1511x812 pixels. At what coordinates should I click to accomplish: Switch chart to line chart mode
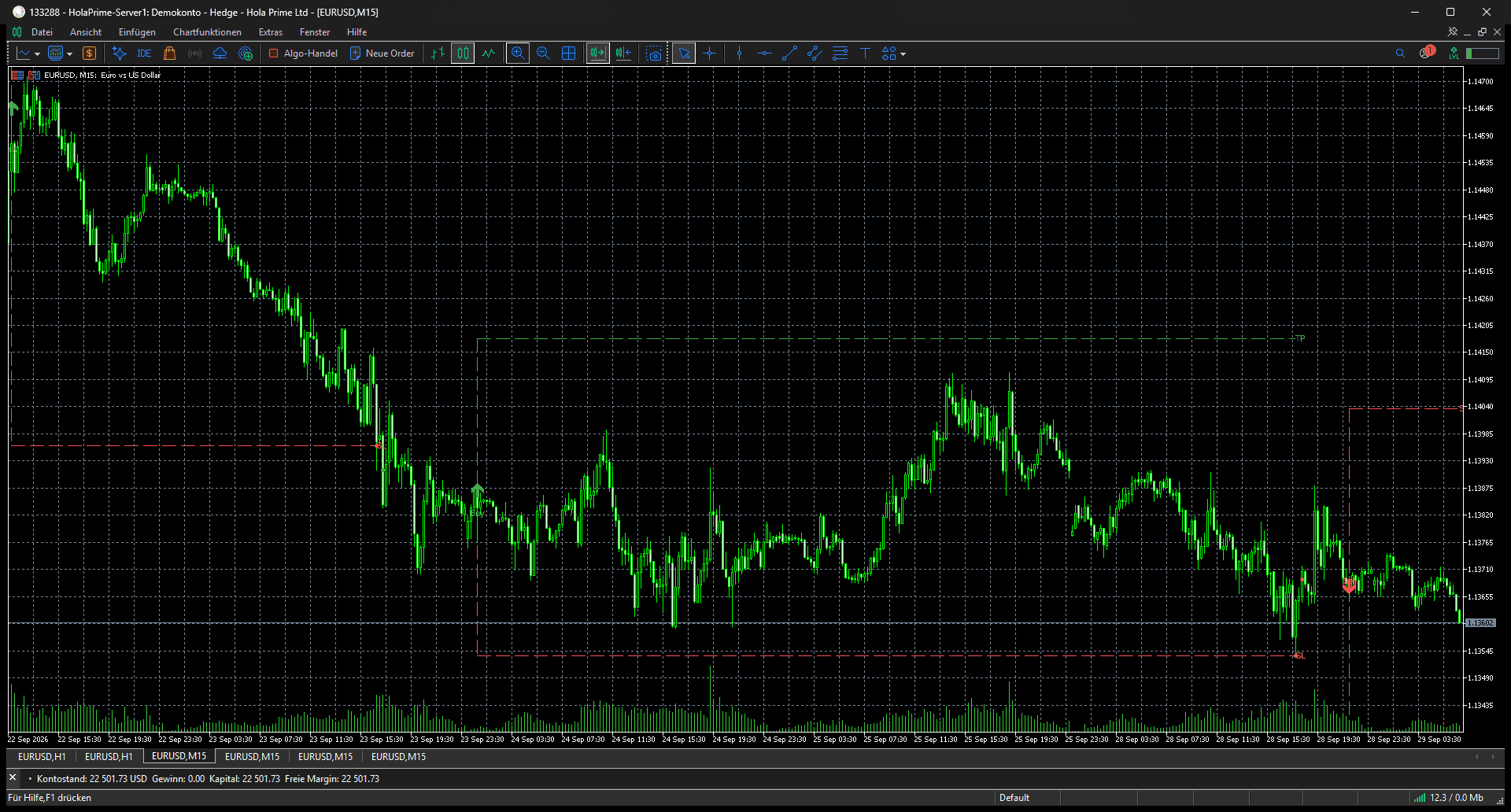tap(489, 54)
